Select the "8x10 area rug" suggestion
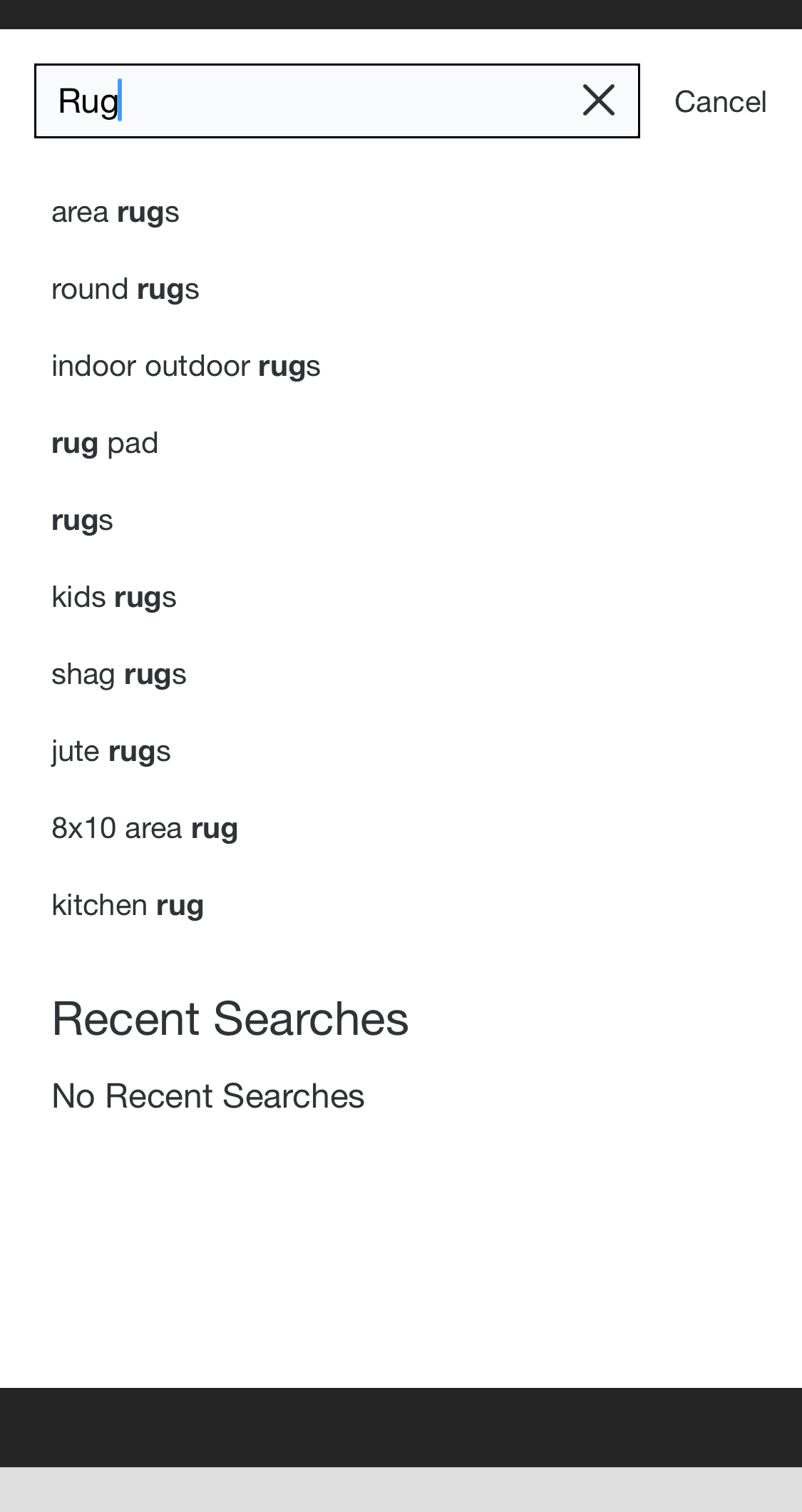This screenshot has height=1512, width=802. pos(145,829)
